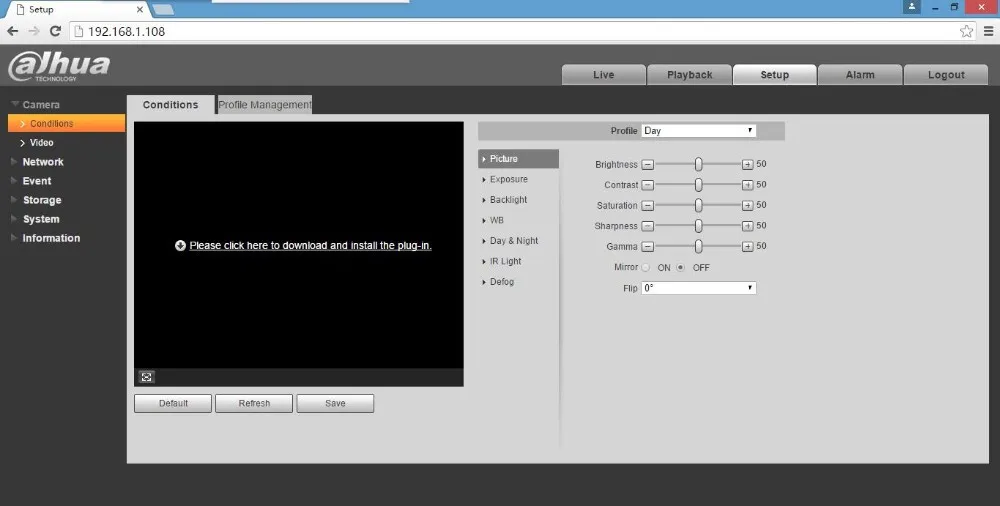Click the Save button
Screen dimensions: 1000x506
pyautogui.click(x=335, y=403)
